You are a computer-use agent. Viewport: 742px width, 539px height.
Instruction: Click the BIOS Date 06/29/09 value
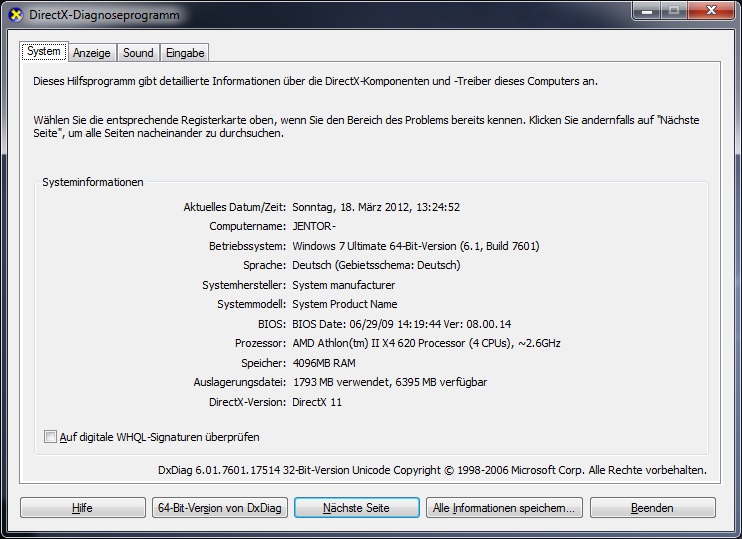coord(402,324)
